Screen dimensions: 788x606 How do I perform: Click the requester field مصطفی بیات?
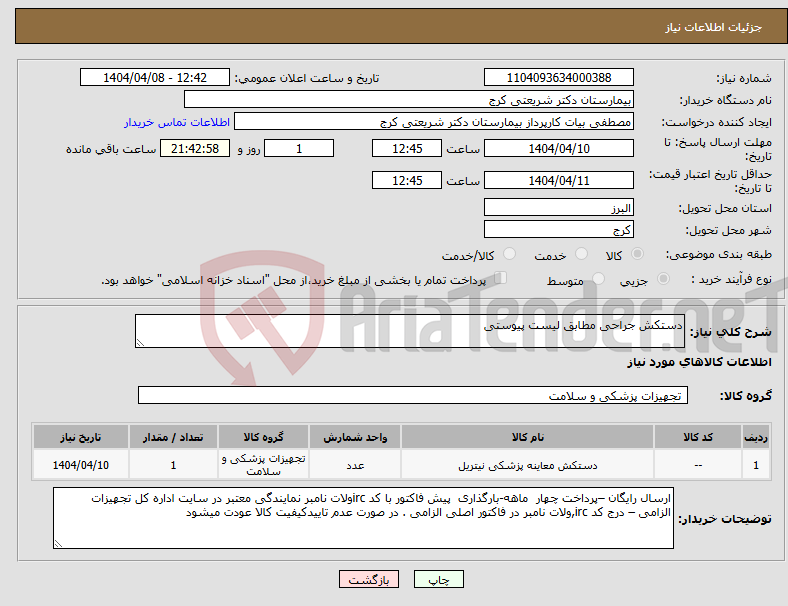pyautogui.click(x=434, y=122)
